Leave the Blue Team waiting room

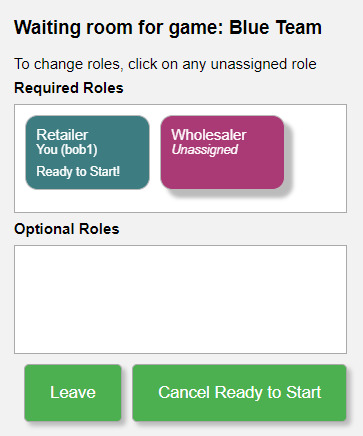tap(73, 392)
